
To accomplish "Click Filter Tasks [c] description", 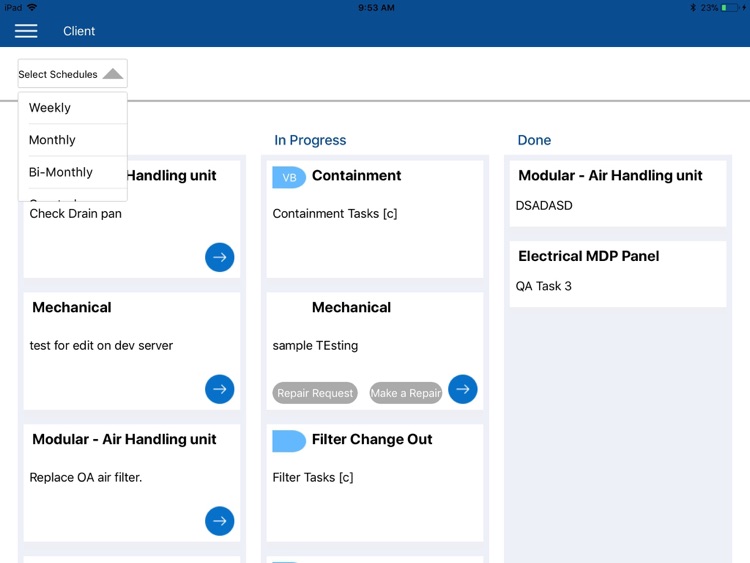I will tap(313, 477).
